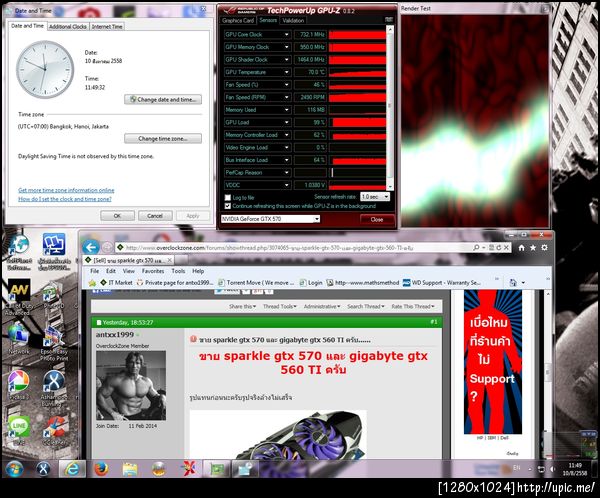
Task: Expand GPU Temperature sensor dropdown
Action: (x=286, y=72)
